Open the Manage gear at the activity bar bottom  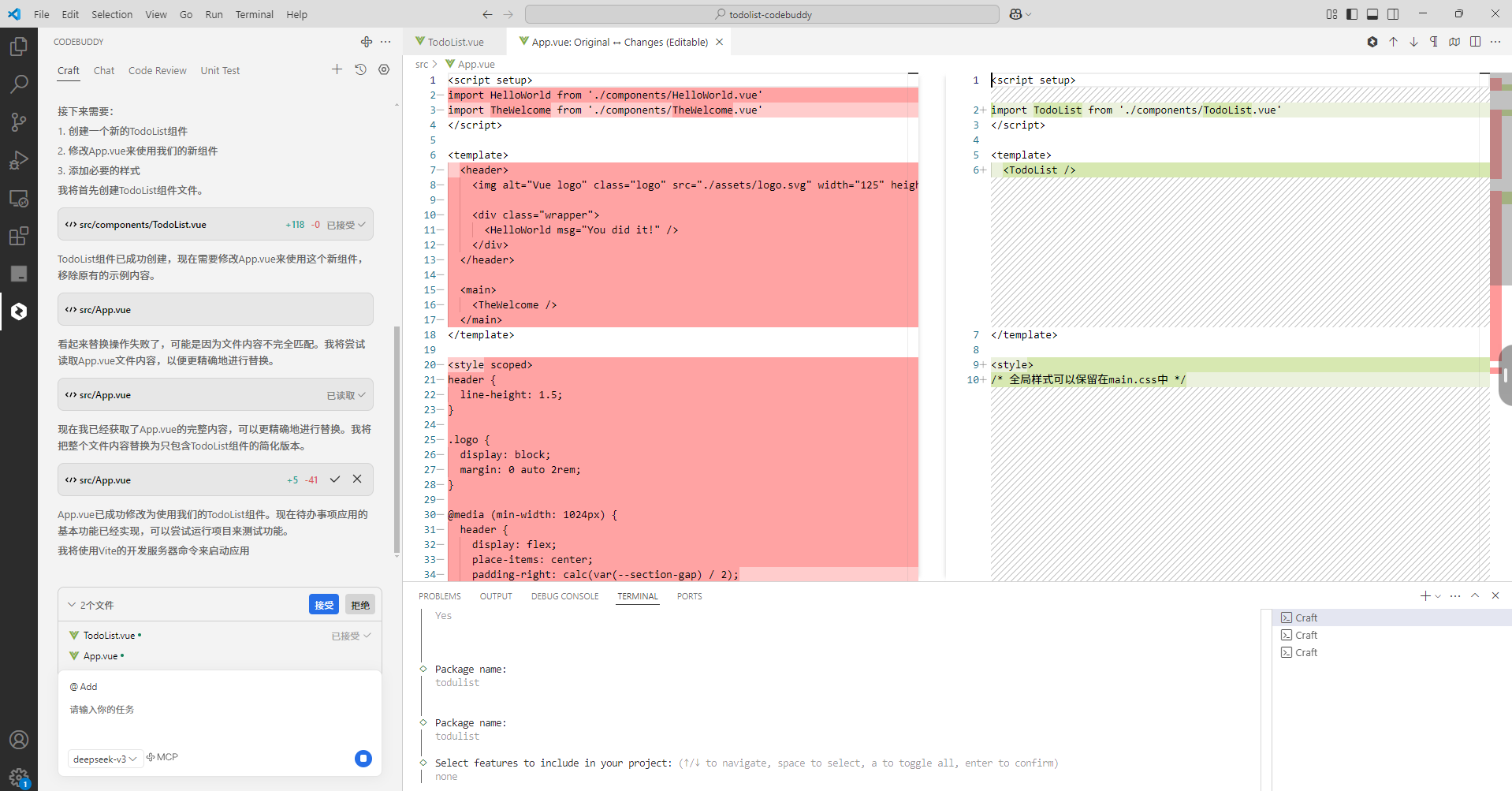(x=19, y=778)
